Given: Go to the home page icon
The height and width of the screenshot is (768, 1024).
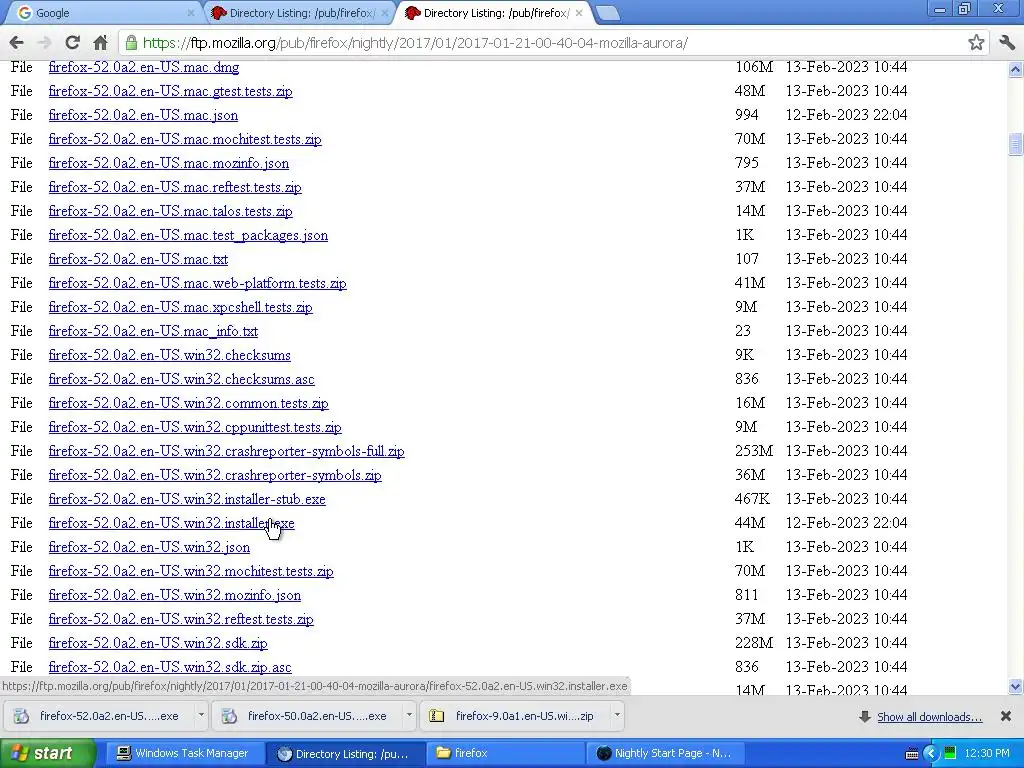Looking at the screenshot, I should tap(100, 43).
